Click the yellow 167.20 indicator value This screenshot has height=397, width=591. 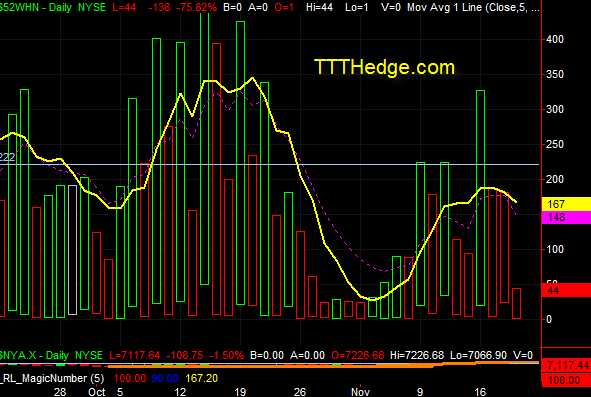point(202,378)
